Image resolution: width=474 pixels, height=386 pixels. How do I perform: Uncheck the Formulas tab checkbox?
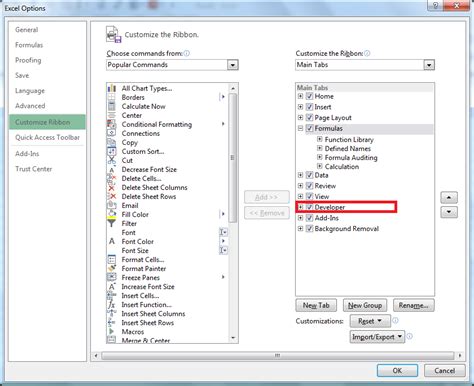pyautogui.click(x=309, y=128)
